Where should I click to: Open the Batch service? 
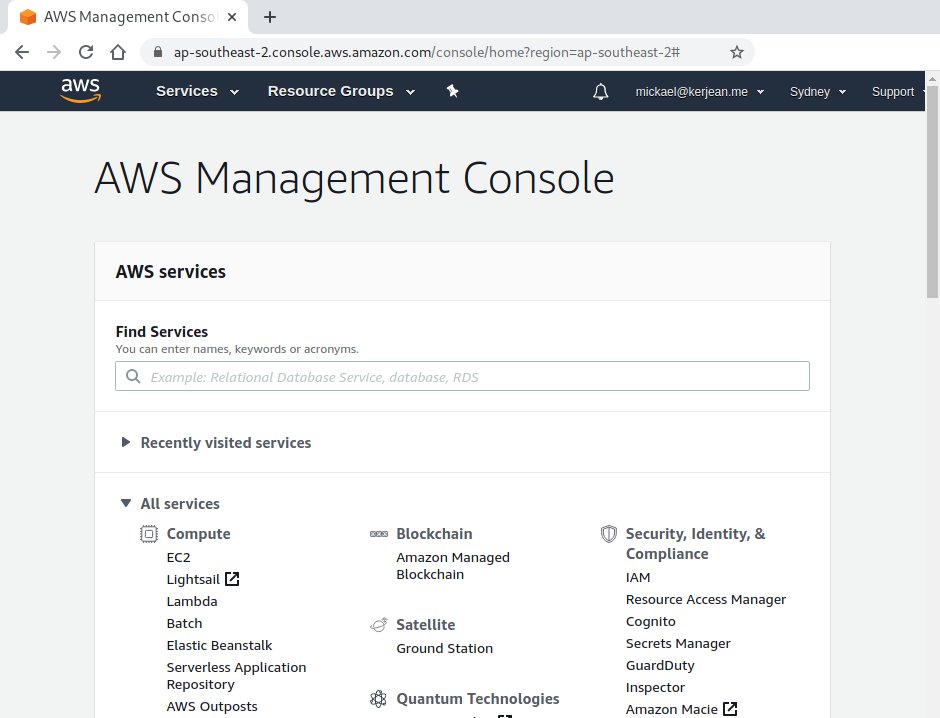[185, 623]
